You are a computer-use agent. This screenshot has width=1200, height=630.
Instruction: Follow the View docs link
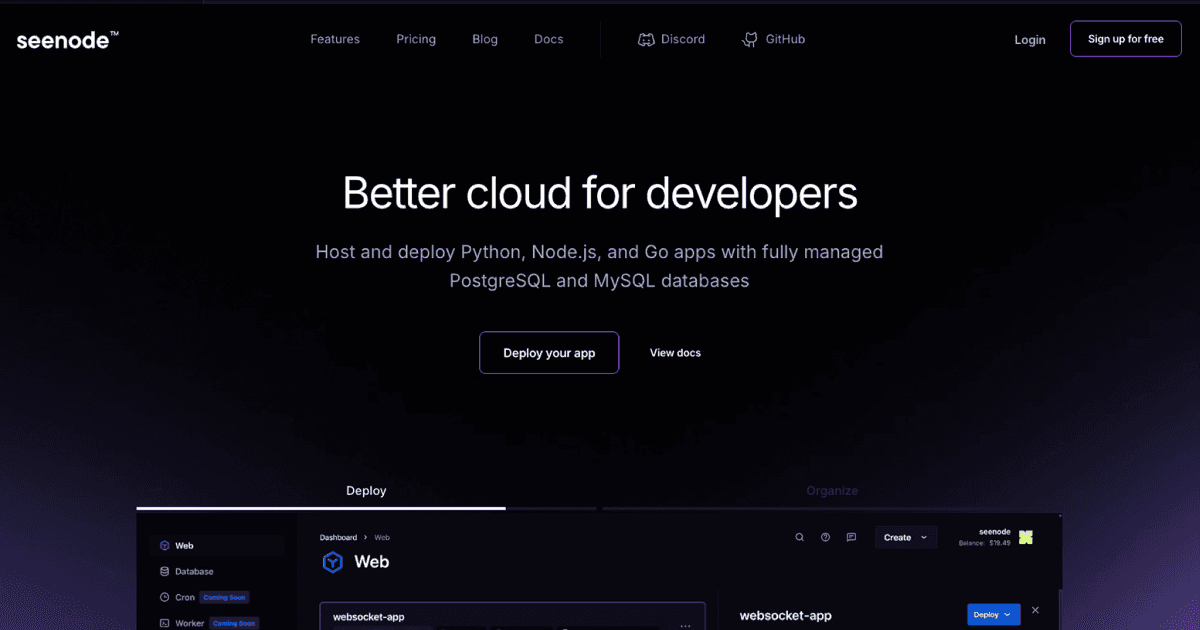(675, 353)
